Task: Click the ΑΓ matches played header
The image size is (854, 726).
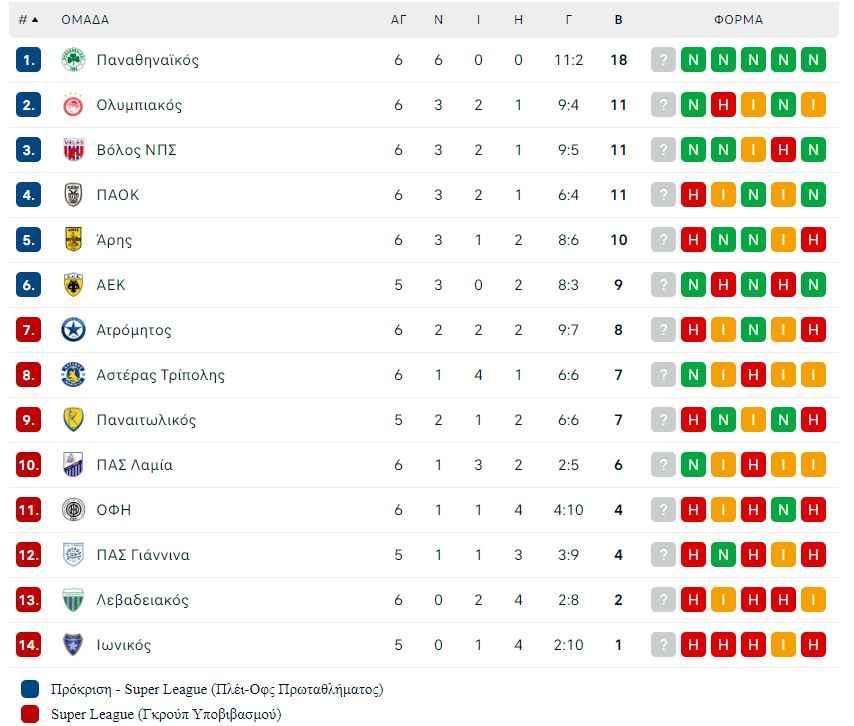Action: click(398, 20)
